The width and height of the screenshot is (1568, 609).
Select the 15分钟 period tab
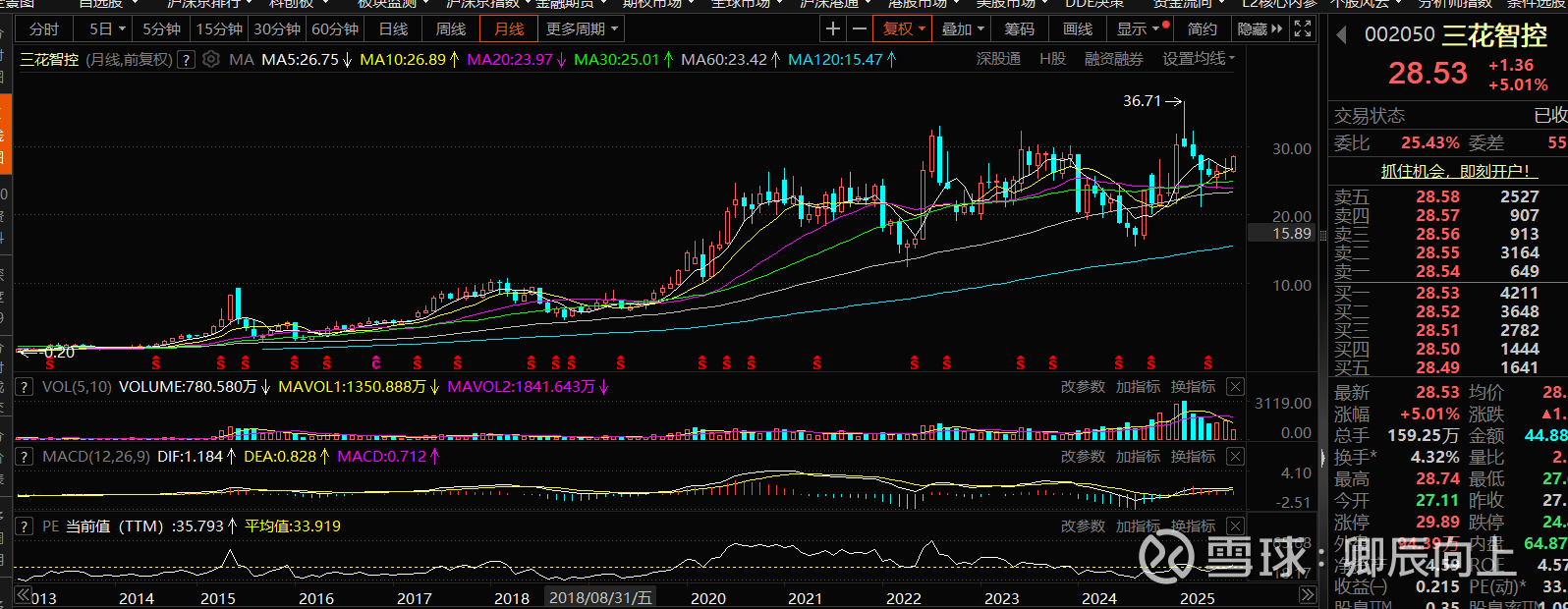pyautogui.click(x=218, y=28)
